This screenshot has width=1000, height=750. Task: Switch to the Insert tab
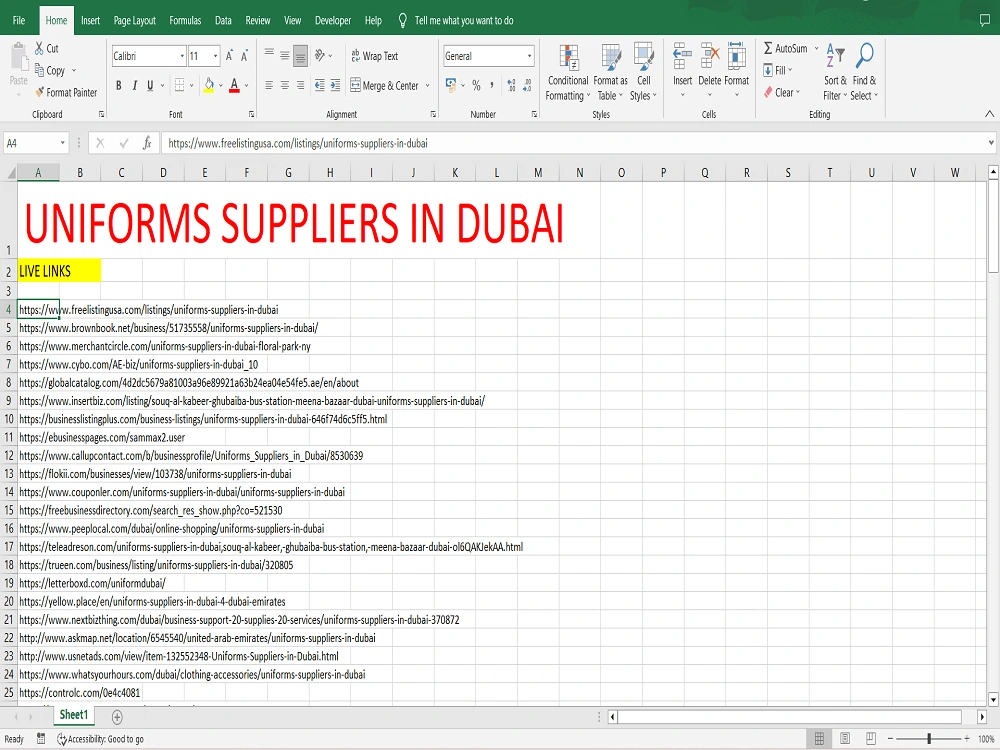coord(90,20)
